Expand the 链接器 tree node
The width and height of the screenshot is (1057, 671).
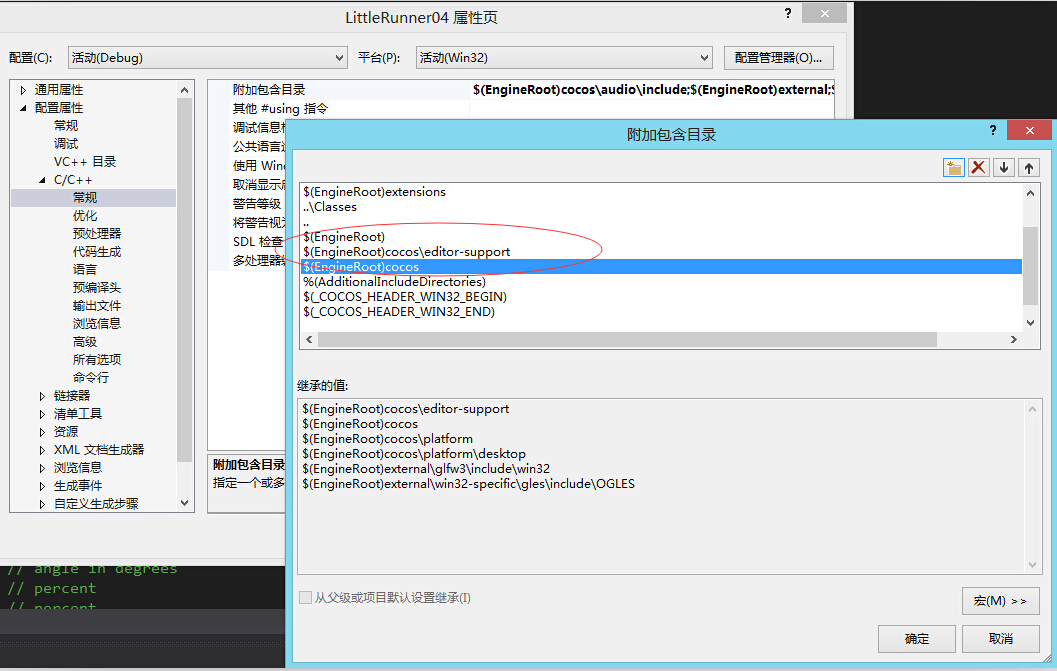click(42, 396)
